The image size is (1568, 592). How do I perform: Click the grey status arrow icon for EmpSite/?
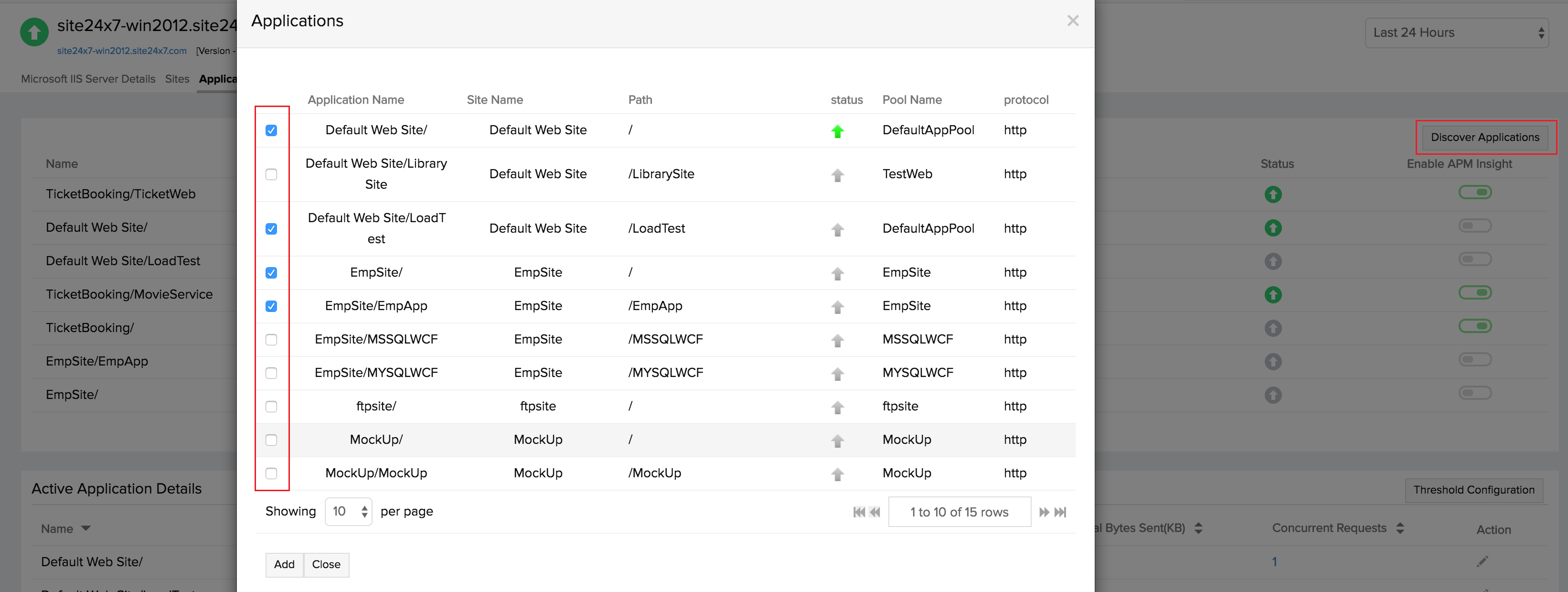(x=838, y=273)
